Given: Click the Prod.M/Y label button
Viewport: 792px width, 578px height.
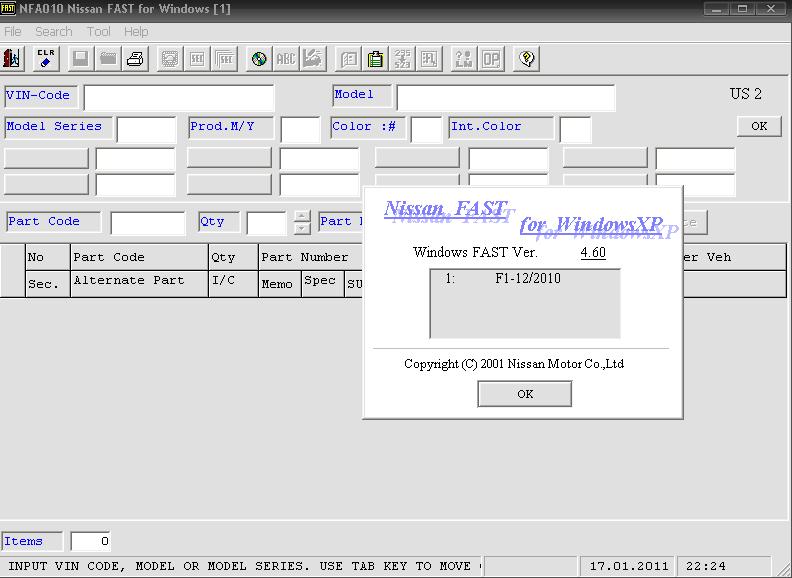Looking at the screenshot, I should (231, 128).
